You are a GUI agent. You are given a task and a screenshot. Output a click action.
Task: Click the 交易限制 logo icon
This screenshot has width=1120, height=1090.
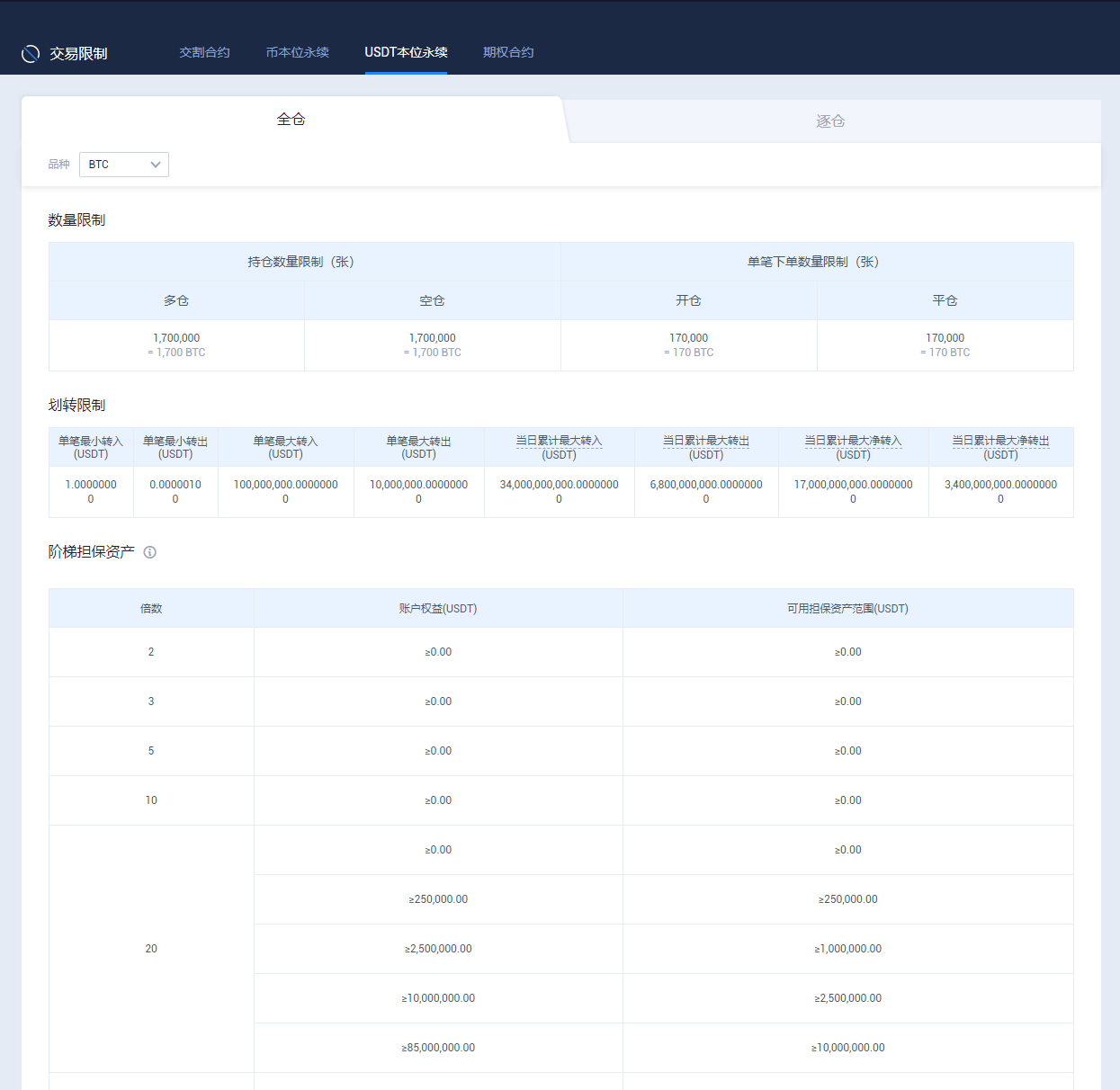pos(31,54)
